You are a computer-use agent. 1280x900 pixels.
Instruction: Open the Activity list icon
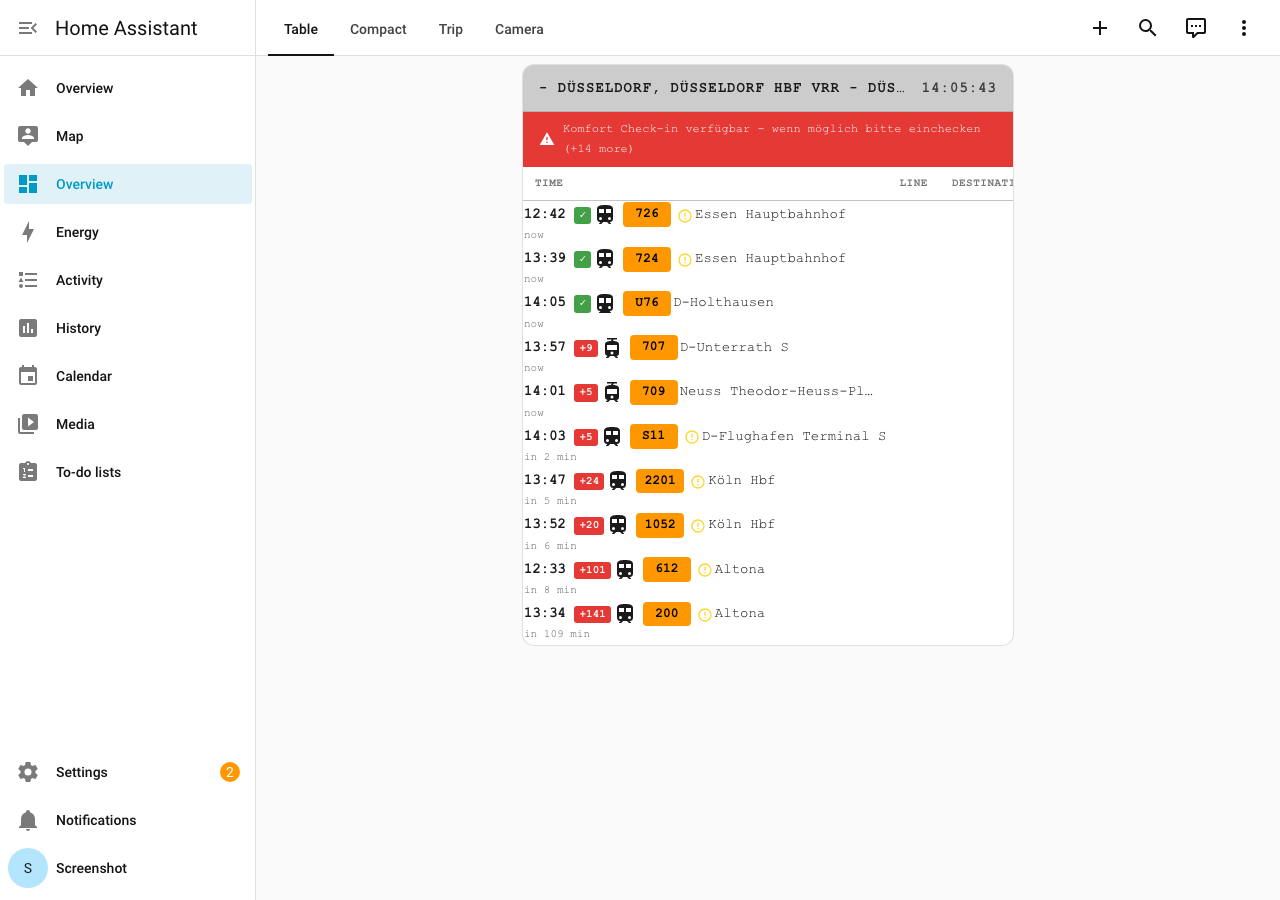28,280
